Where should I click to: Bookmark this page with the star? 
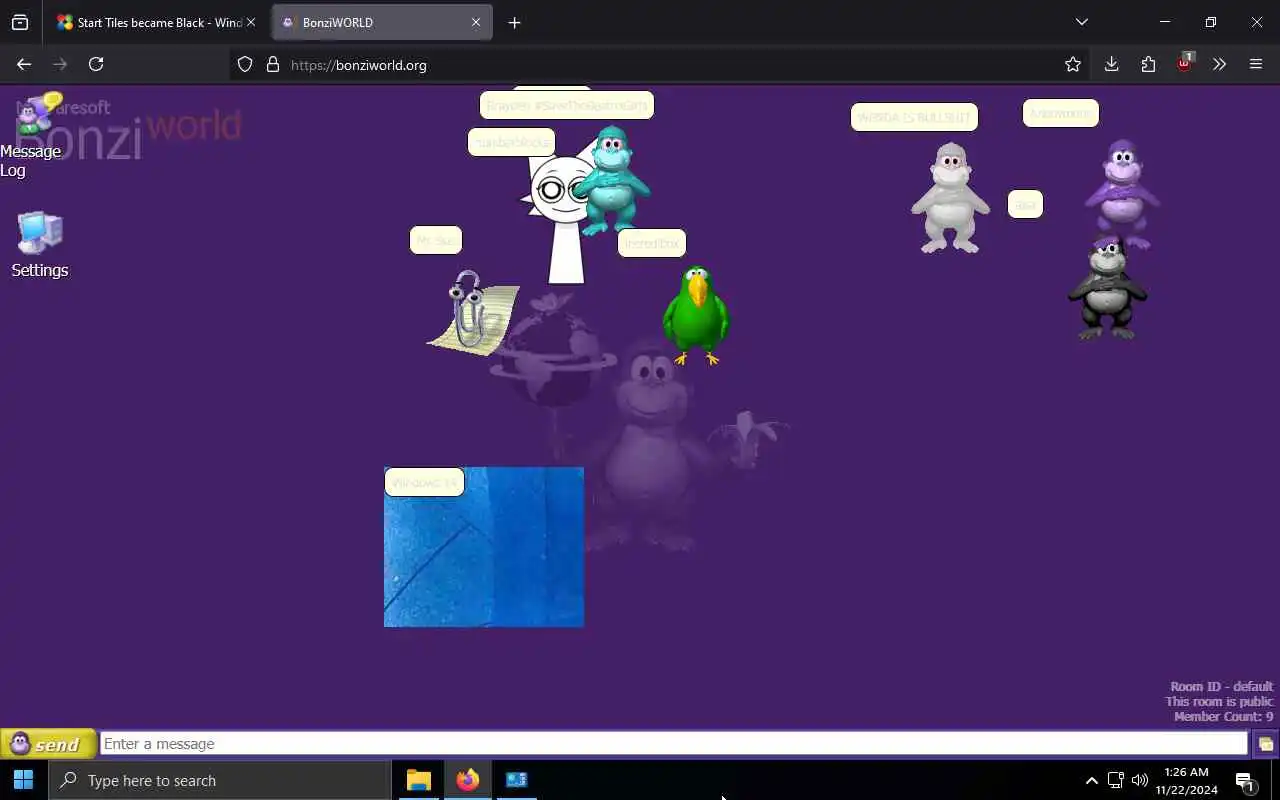pyautogui.click(x=1073, y=64)
